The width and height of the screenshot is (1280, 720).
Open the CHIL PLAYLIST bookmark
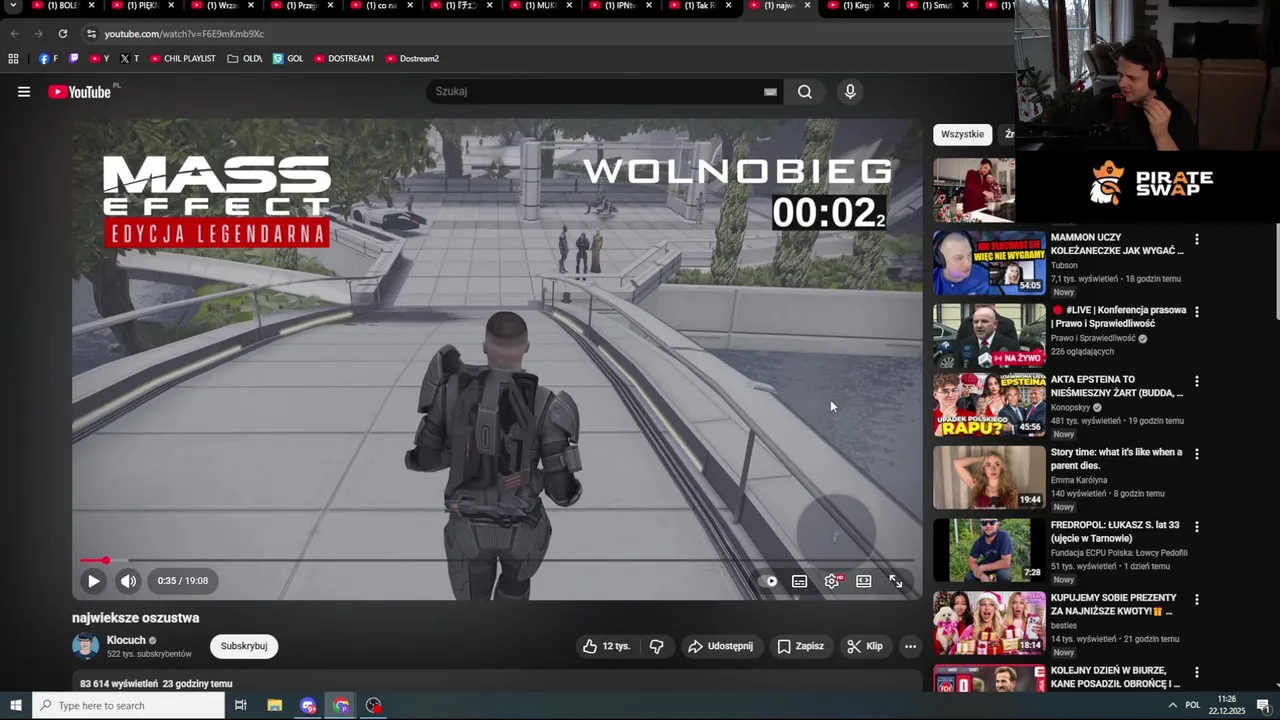coord(182,59)
